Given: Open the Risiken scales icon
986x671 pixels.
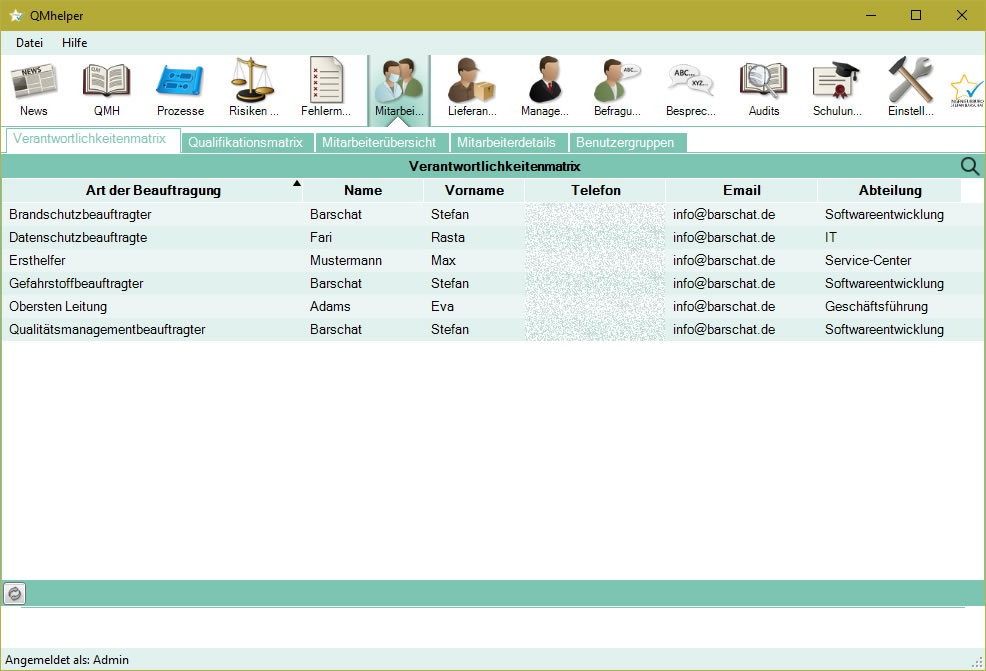Looking at the screenshot, I should coord(253,88).
